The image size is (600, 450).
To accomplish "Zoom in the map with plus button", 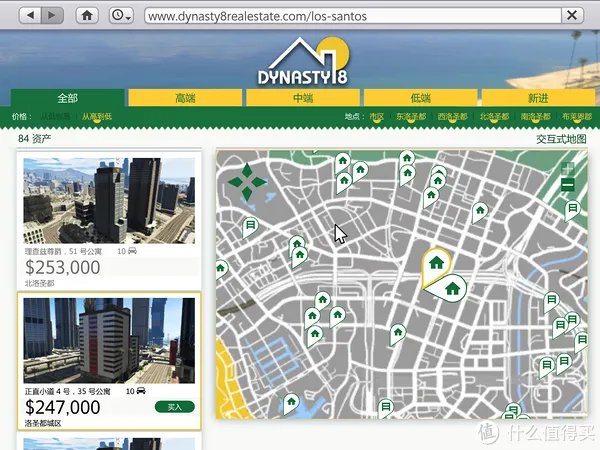I will click(x=568, y=168).
